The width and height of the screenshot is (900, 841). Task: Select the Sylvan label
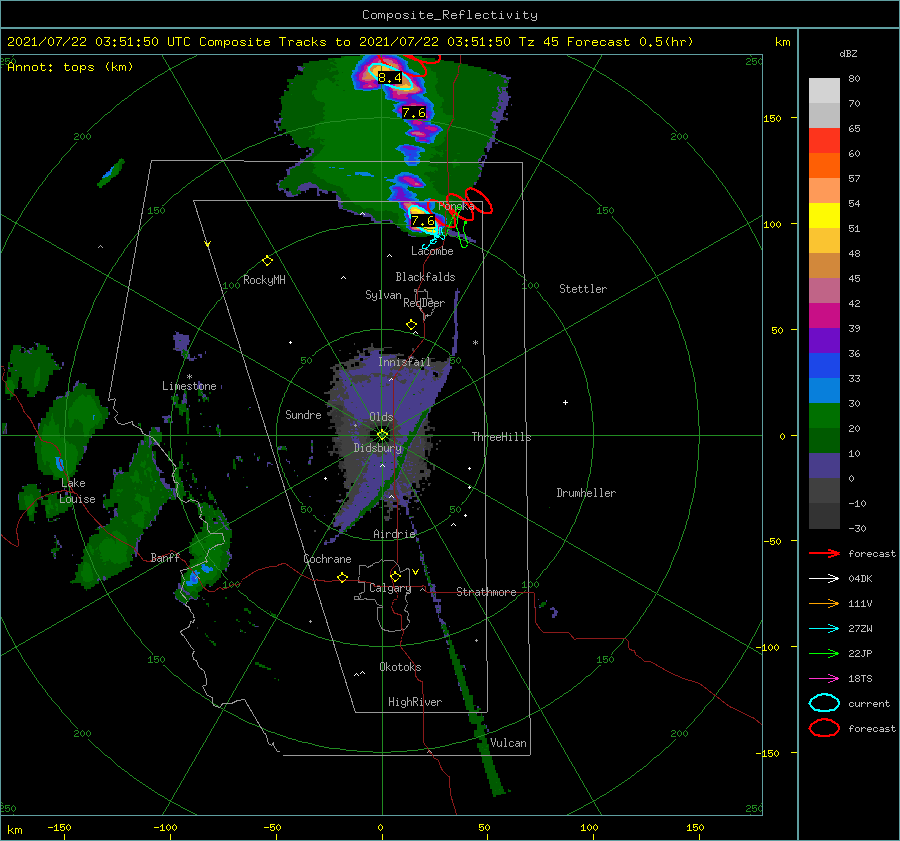[383, 295]
